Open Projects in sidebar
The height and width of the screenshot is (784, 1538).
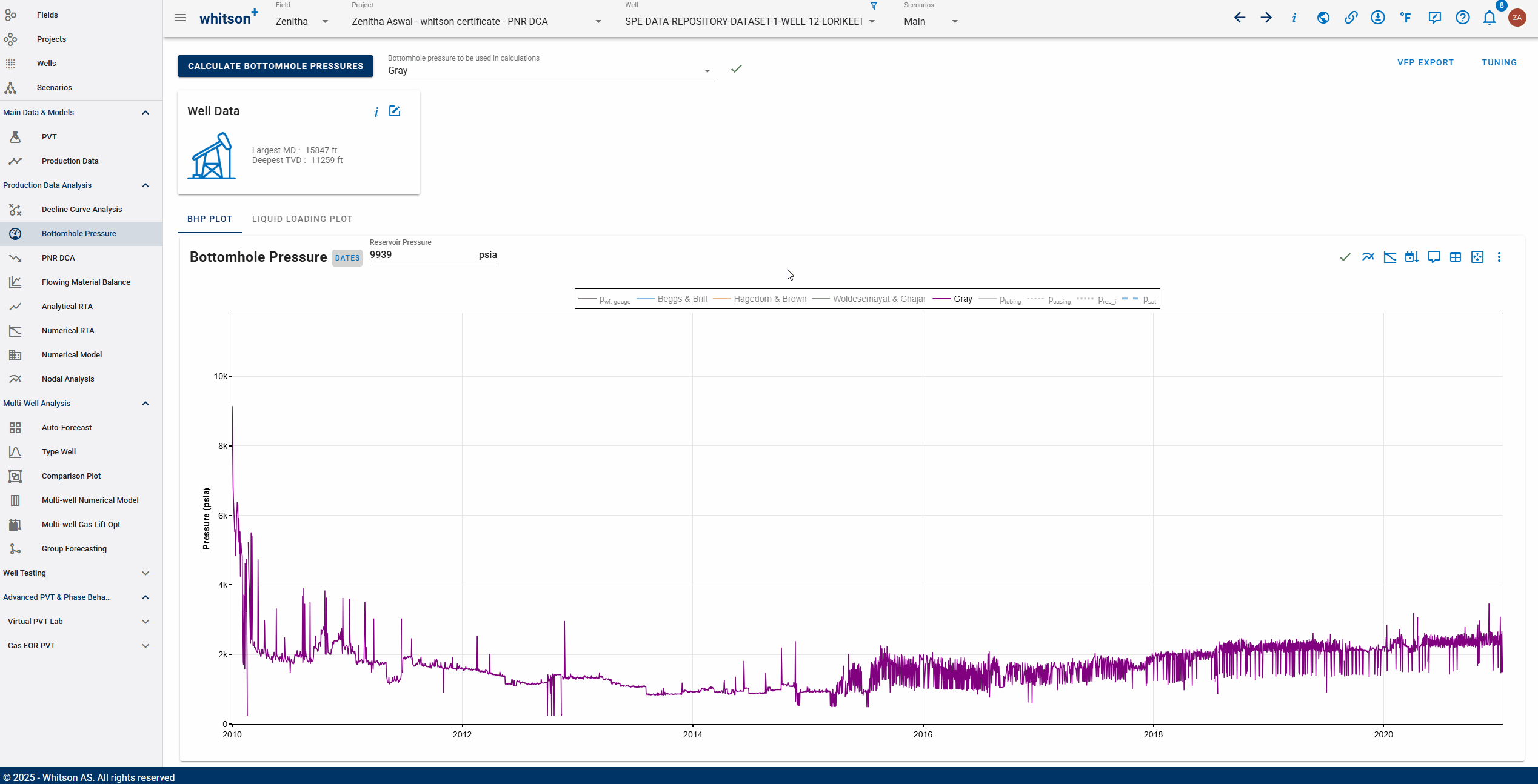point(81,39)
